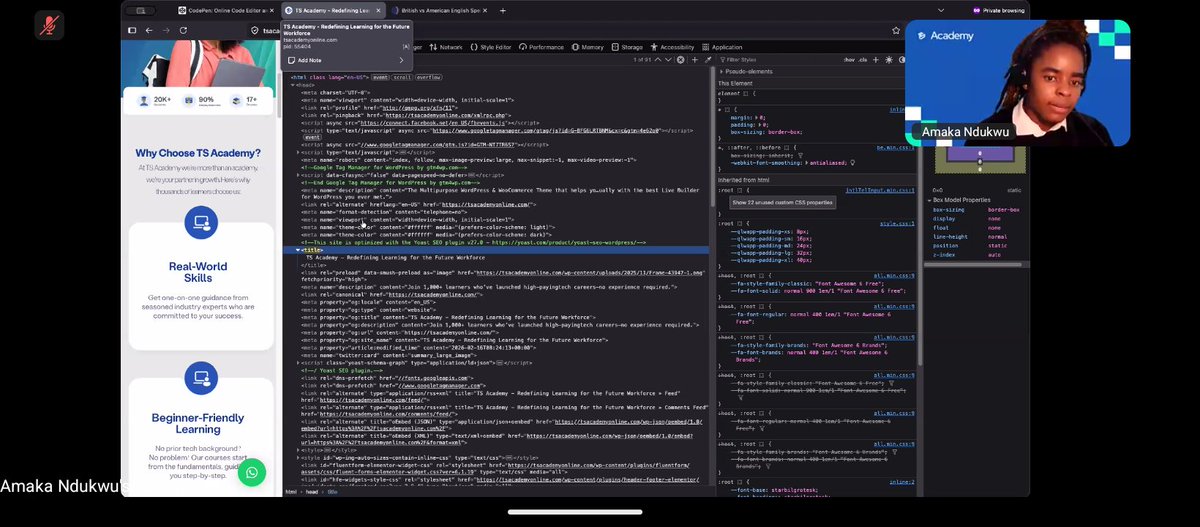Image resolution: width=1200 pixels, height=527 pixels.
Task: Click the position static property row
Action: point(976,246)
